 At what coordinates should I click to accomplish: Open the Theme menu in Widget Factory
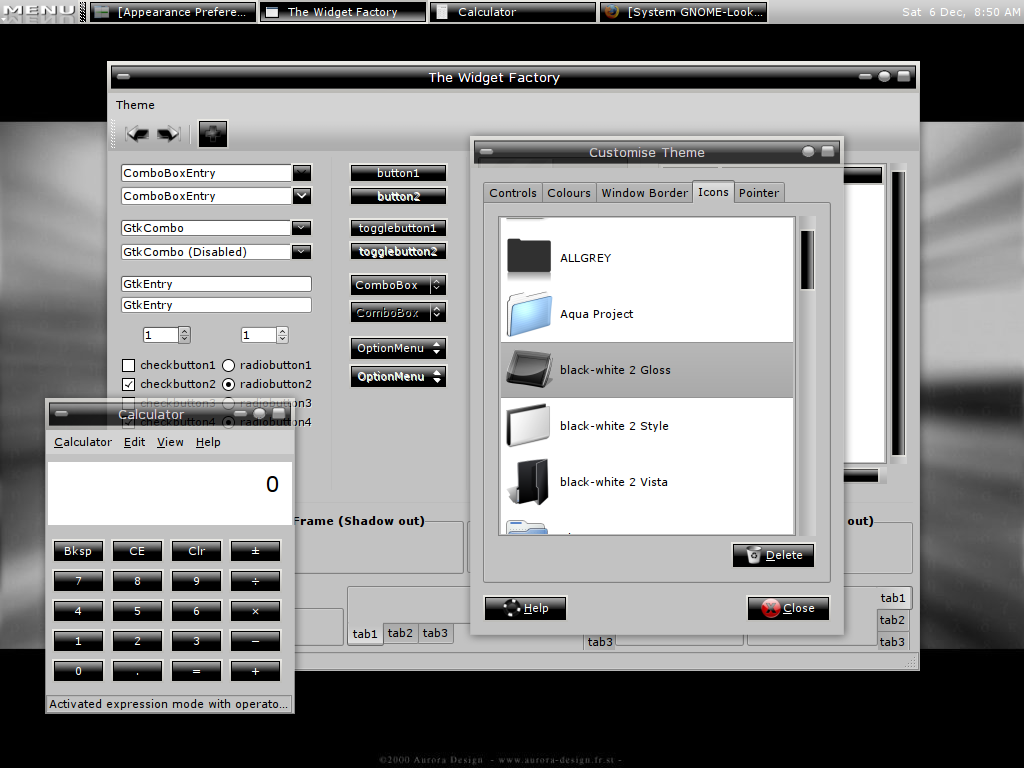tap(135, 104)
